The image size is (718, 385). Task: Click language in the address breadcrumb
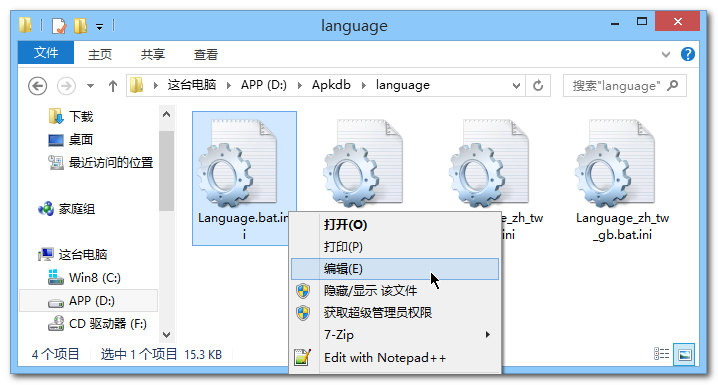pos(403,85)
